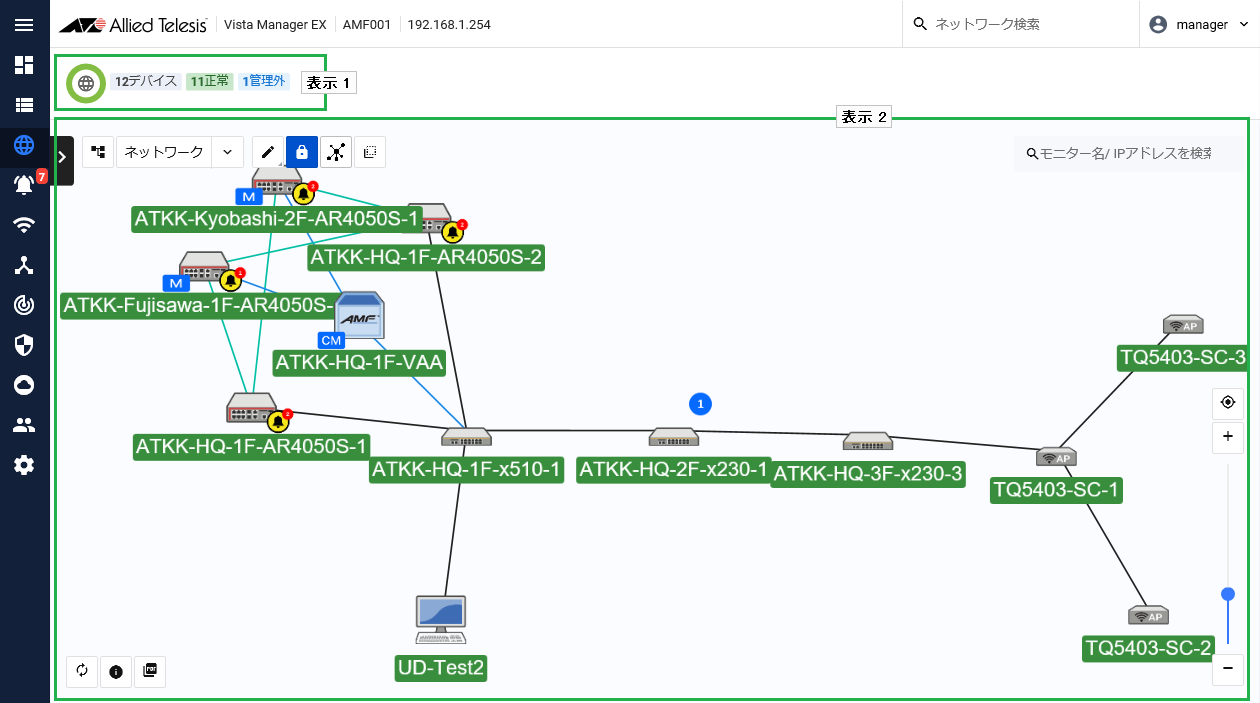Viewport: 1260px width, 703px height.
Task: Click the ATKK-Kyobashi-2F-AR4050S-1 label
Action: pyautogui.click(x=277, y=219)
